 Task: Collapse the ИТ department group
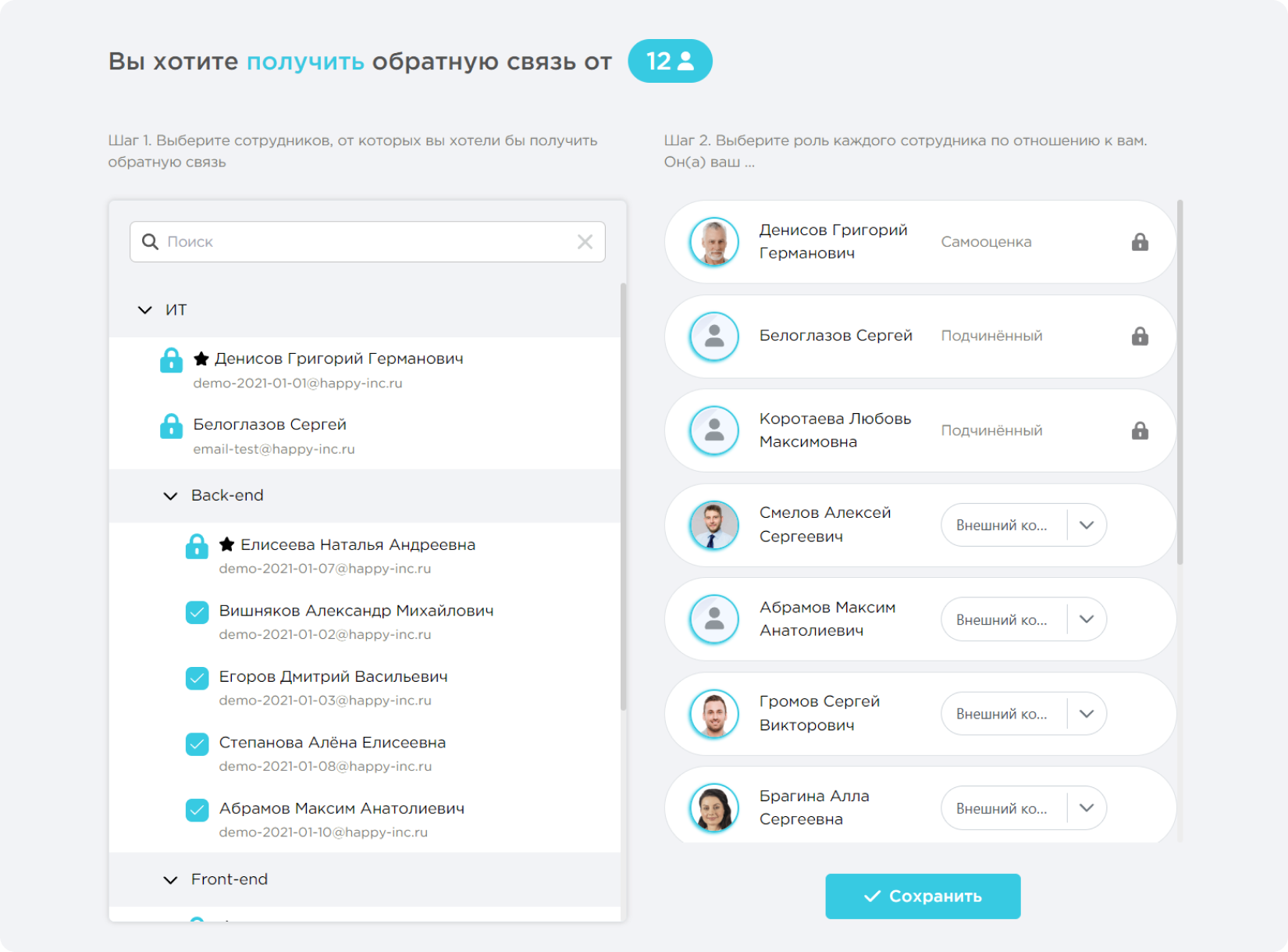[x=144, y=309]
